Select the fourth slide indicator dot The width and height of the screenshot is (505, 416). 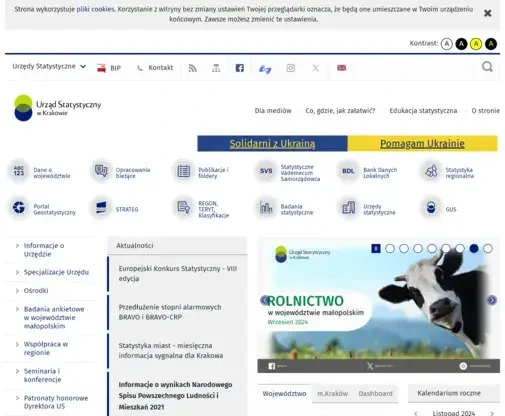pyautogui.click(x=432, y=249)
